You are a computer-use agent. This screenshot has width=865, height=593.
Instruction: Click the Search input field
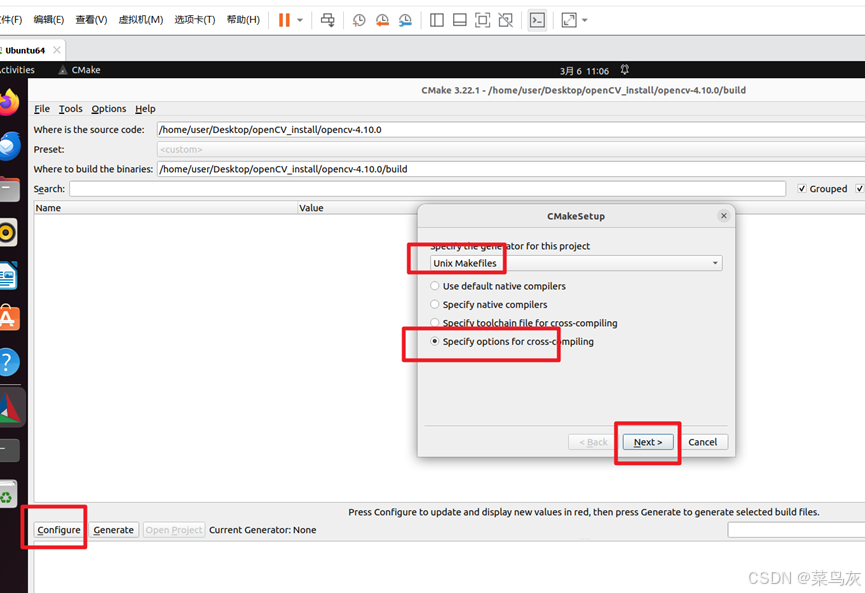pos(428,189)
